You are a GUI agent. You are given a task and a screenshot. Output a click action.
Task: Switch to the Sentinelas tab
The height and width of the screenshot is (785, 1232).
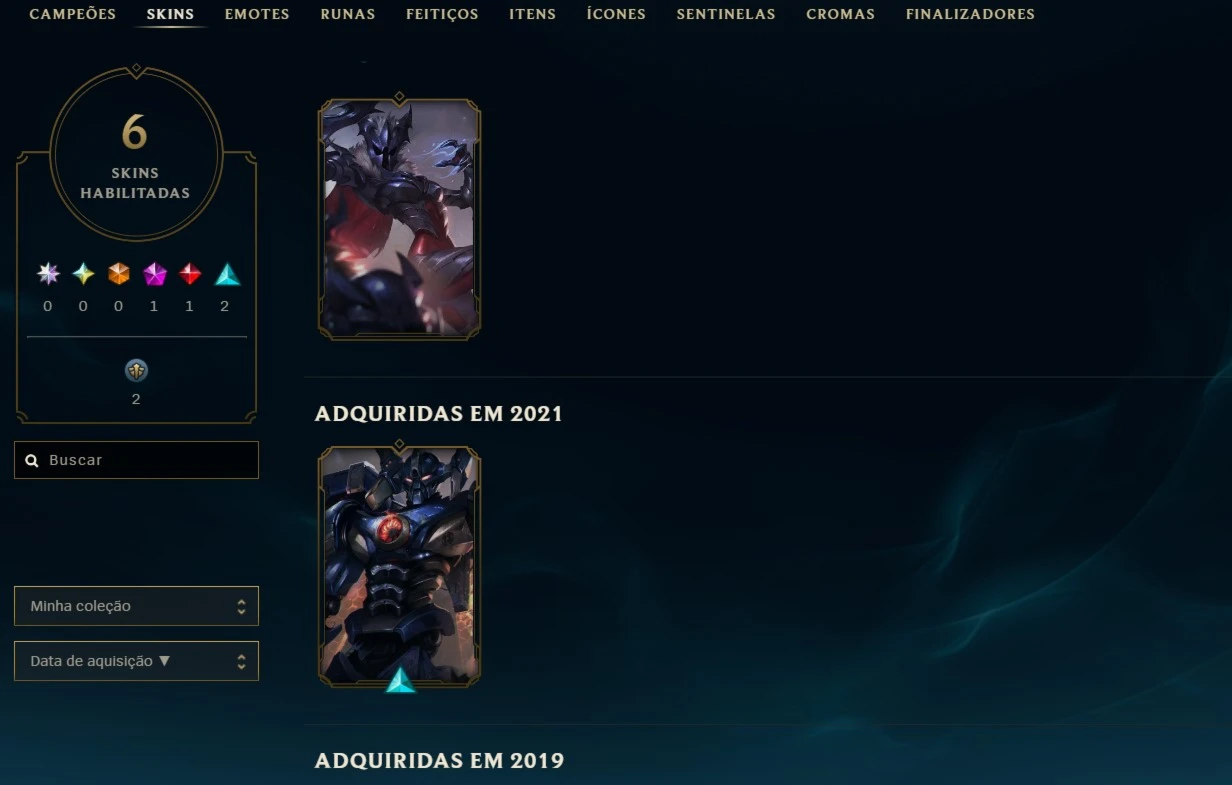726,14
